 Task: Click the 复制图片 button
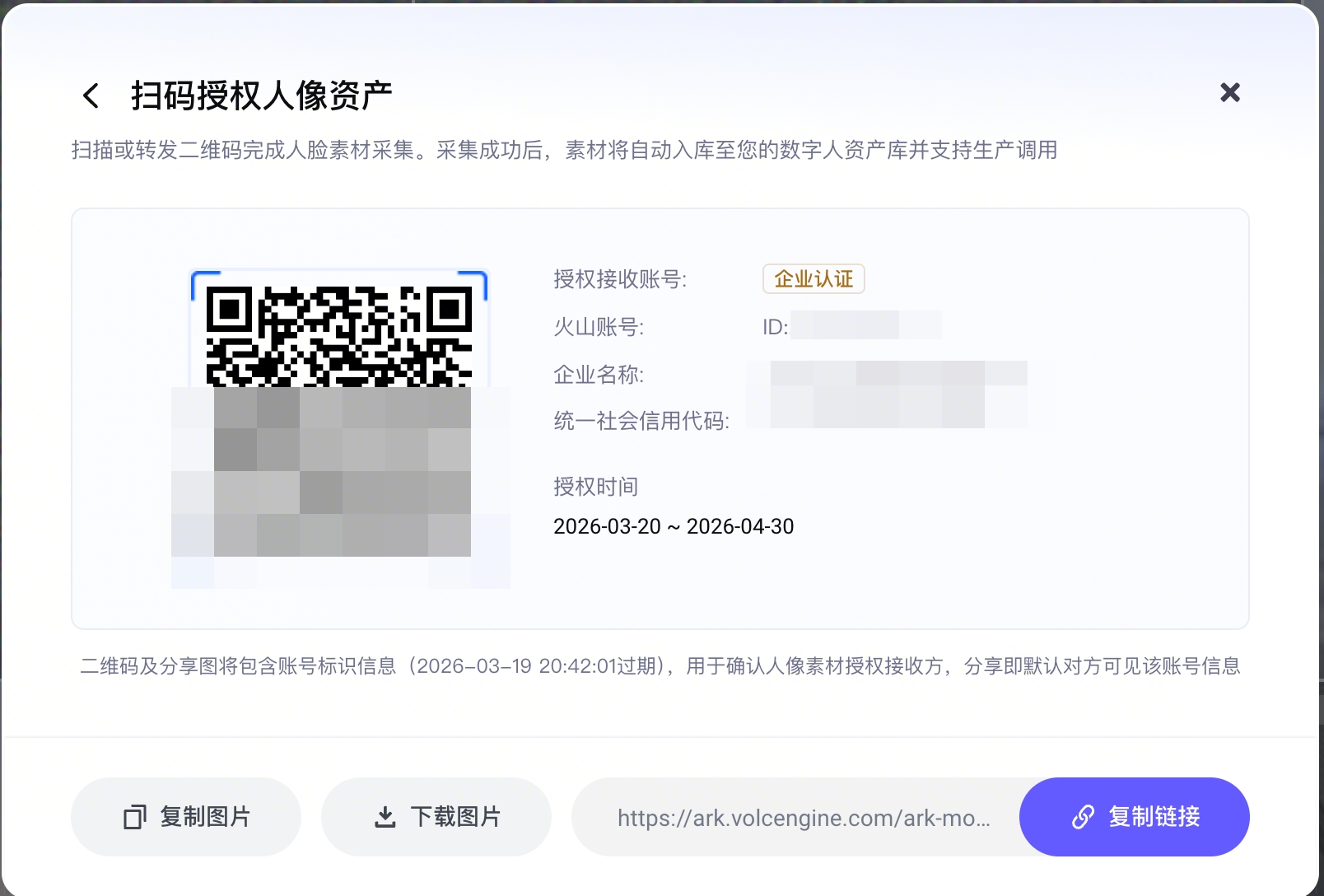pos(186,817)
